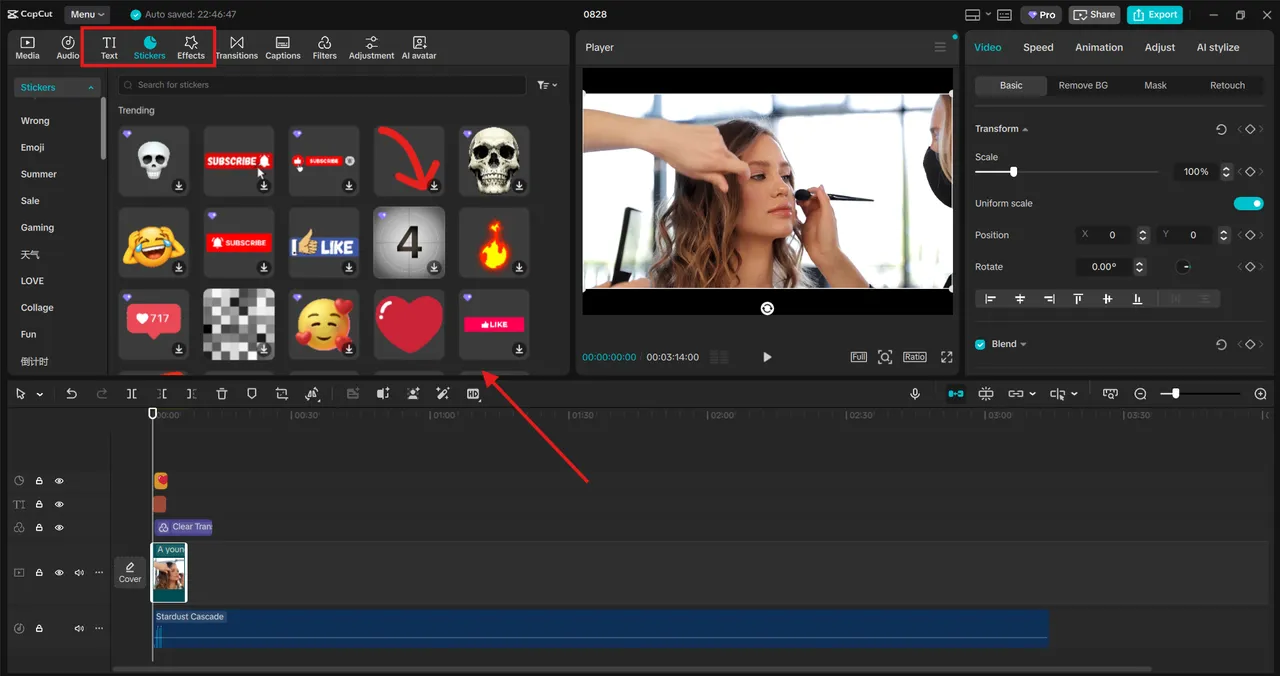
Task: Select the Transitions tool
Action: (x=236, y=46)
